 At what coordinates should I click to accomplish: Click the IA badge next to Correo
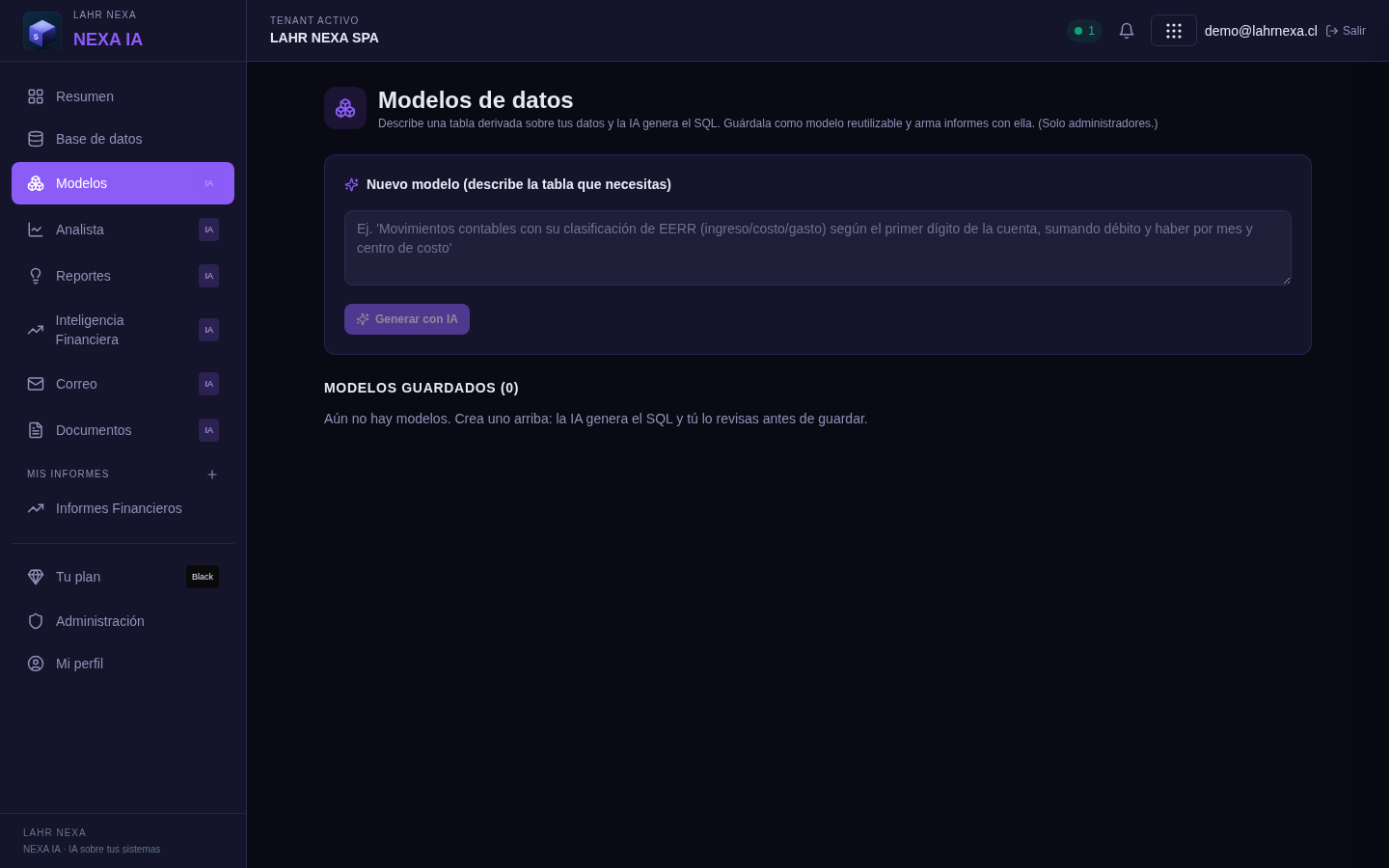[208, 384]
